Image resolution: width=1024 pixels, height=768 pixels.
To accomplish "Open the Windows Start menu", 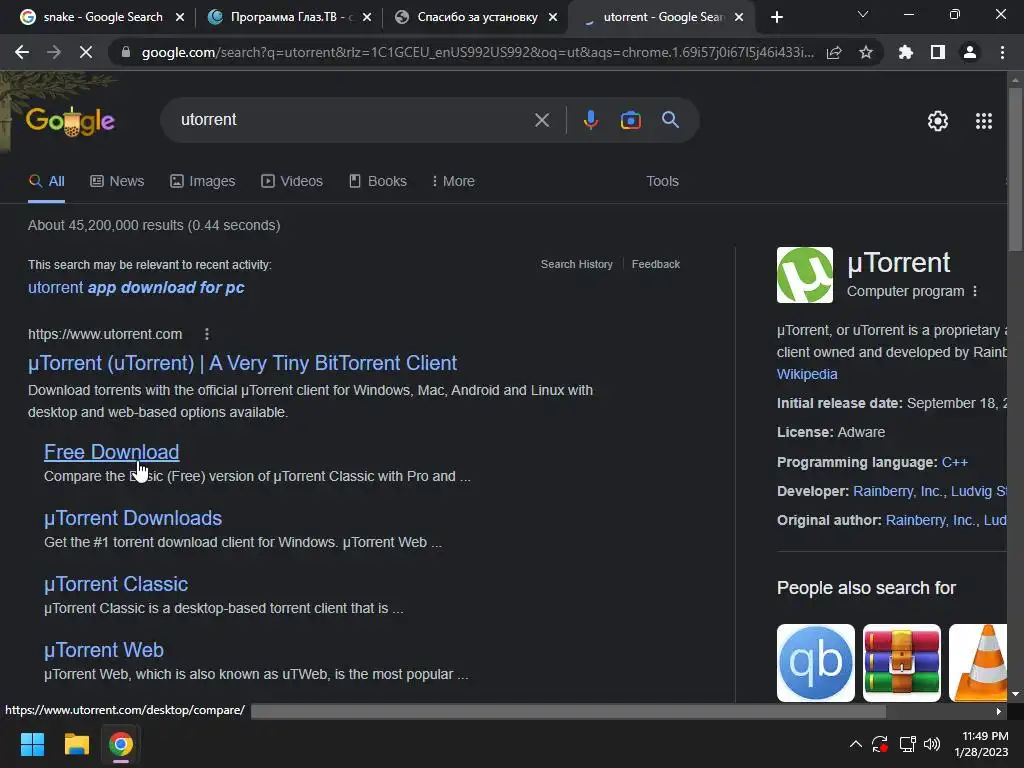I will (32, 744).
